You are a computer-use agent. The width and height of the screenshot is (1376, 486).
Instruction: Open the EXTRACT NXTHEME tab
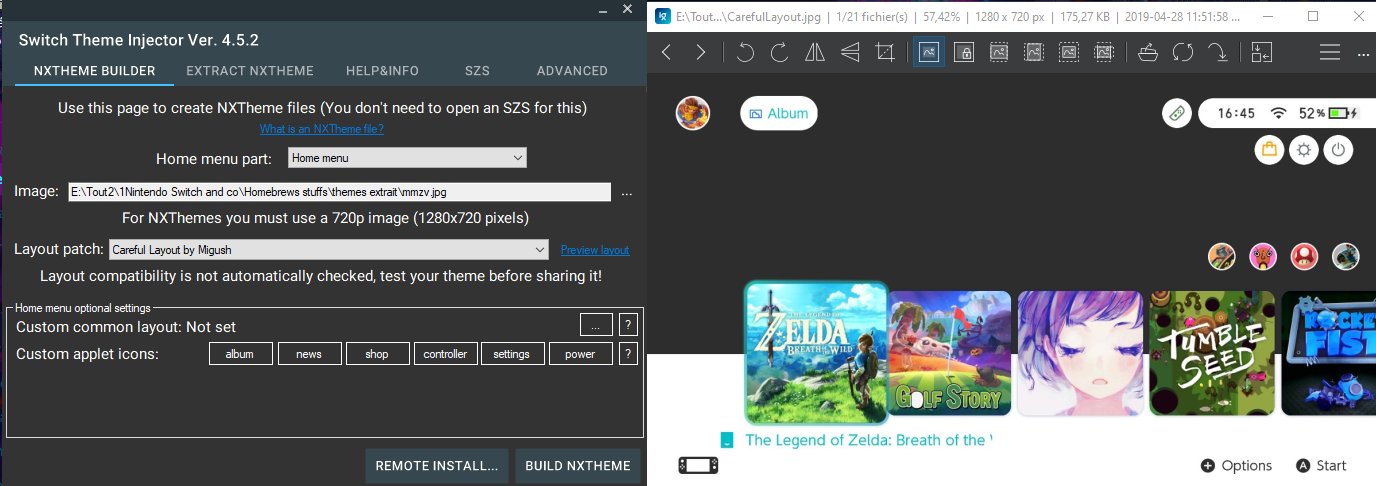250,71
